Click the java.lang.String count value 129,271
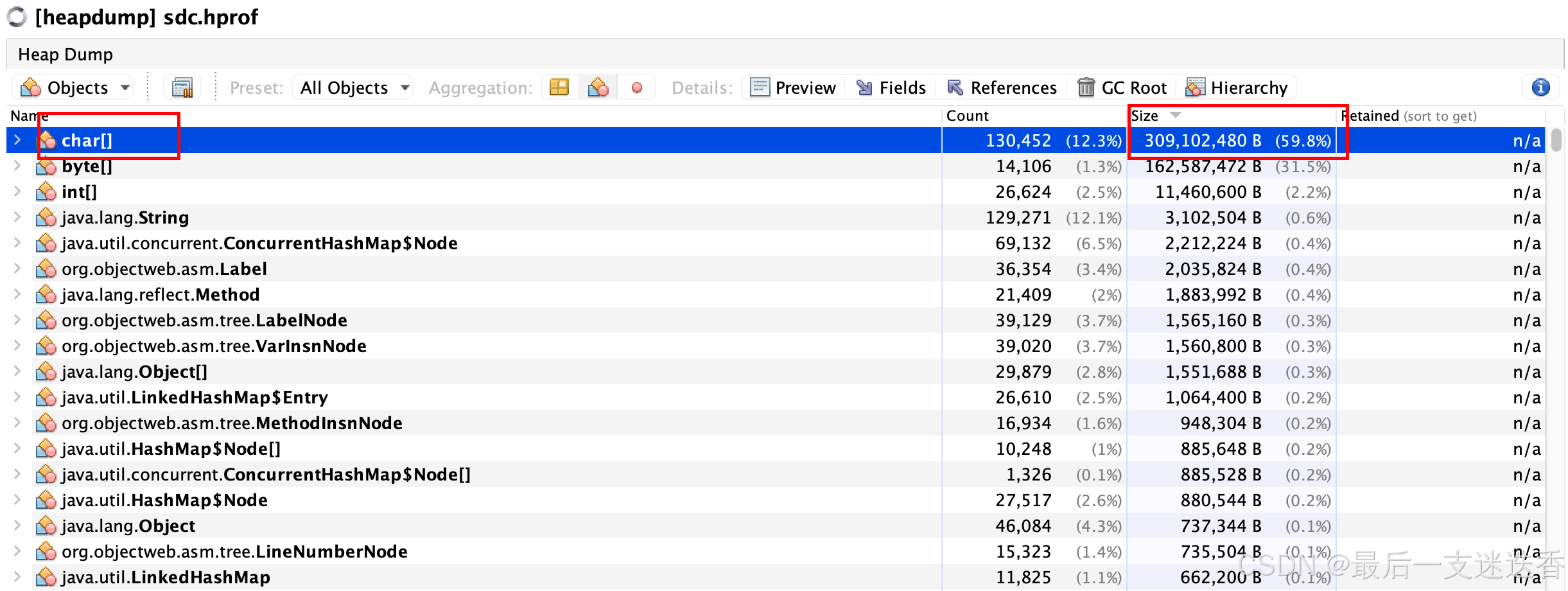1568x591 pixels. click(1018, 218)
